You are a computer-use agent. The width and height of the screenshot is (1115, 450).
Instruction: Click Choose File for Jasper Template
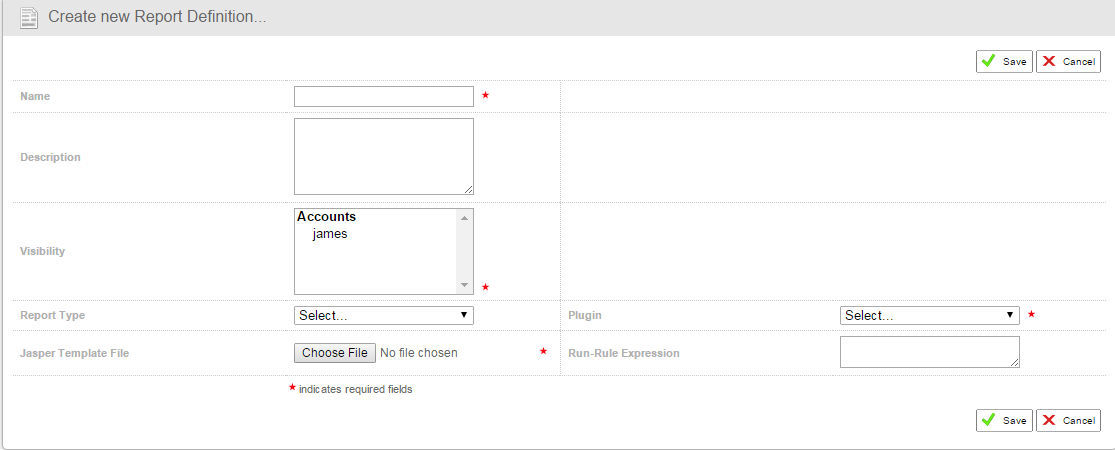pos(335,353)
